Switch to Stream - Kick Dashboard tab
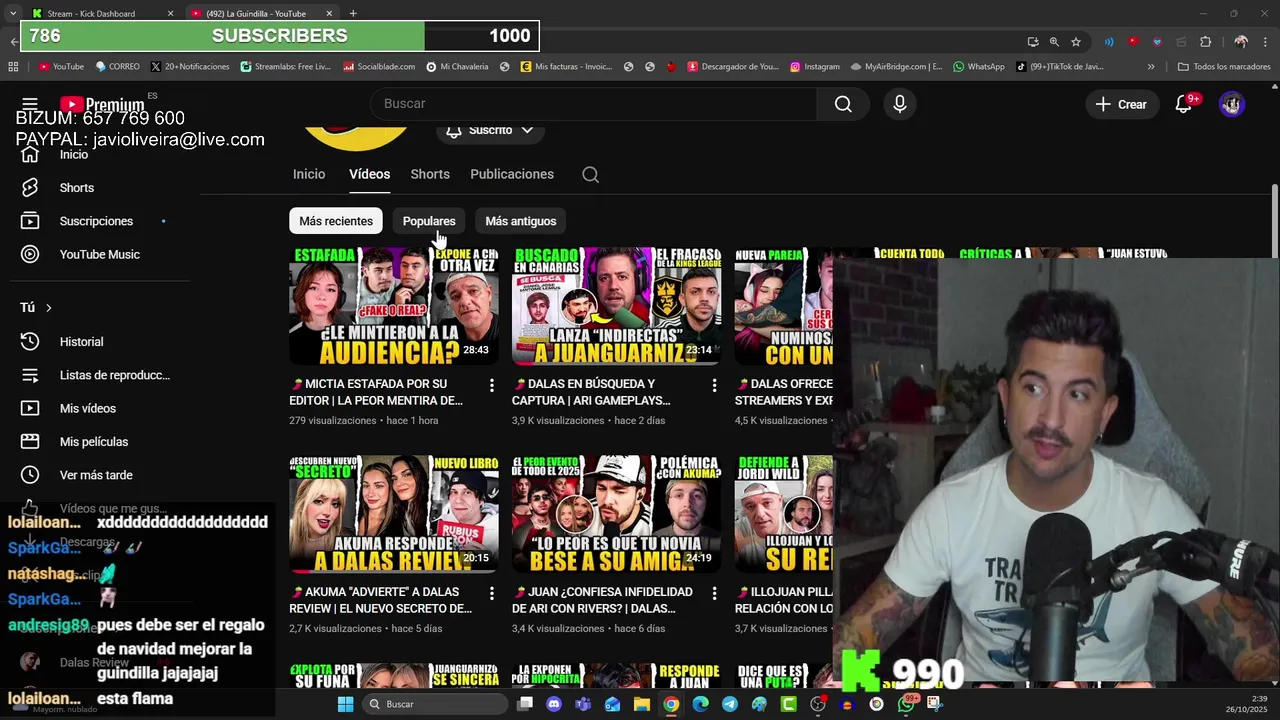Viewport: 1280px width, 720px height. click(102, 14)
